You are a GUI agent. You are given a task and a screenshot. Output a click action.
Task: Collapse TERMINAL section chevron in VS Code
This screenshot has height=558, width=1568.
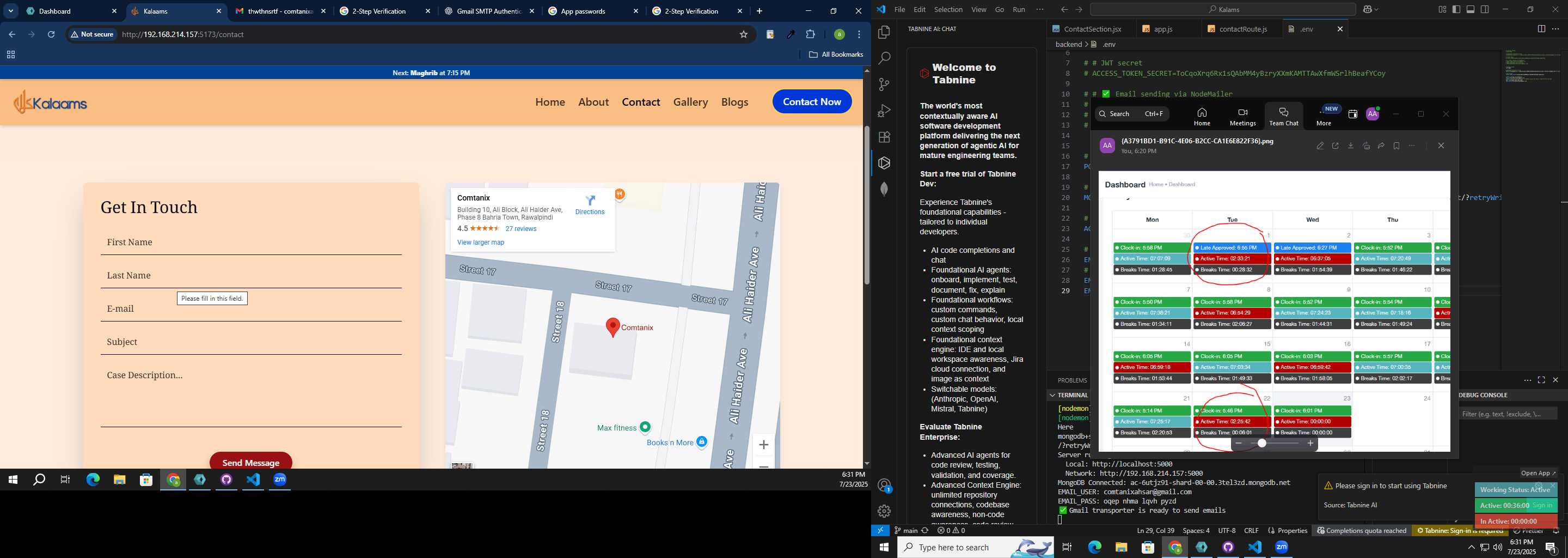click(x=1052, y=395)
